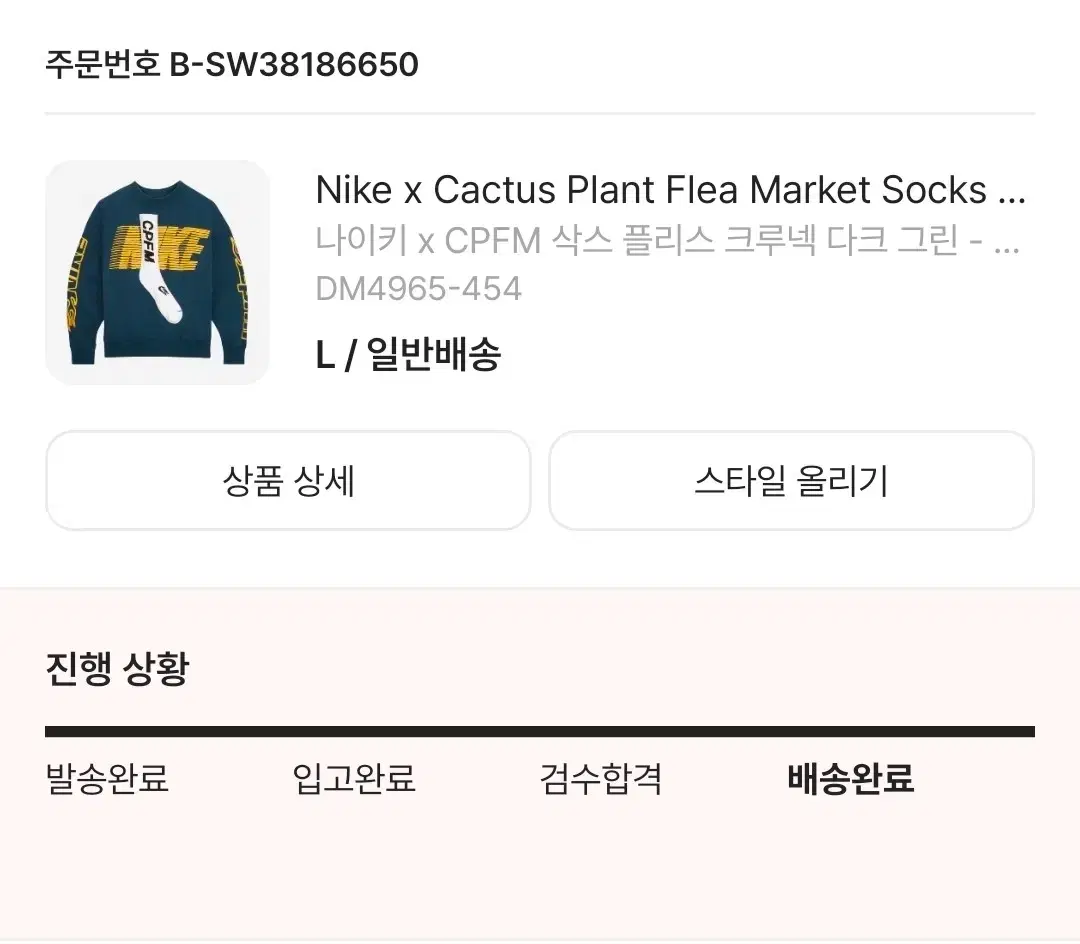Tap the 진행 상황 progress heading
Image resolution: width=1080 pixels, height=944 pixels.
click(117, 668)
